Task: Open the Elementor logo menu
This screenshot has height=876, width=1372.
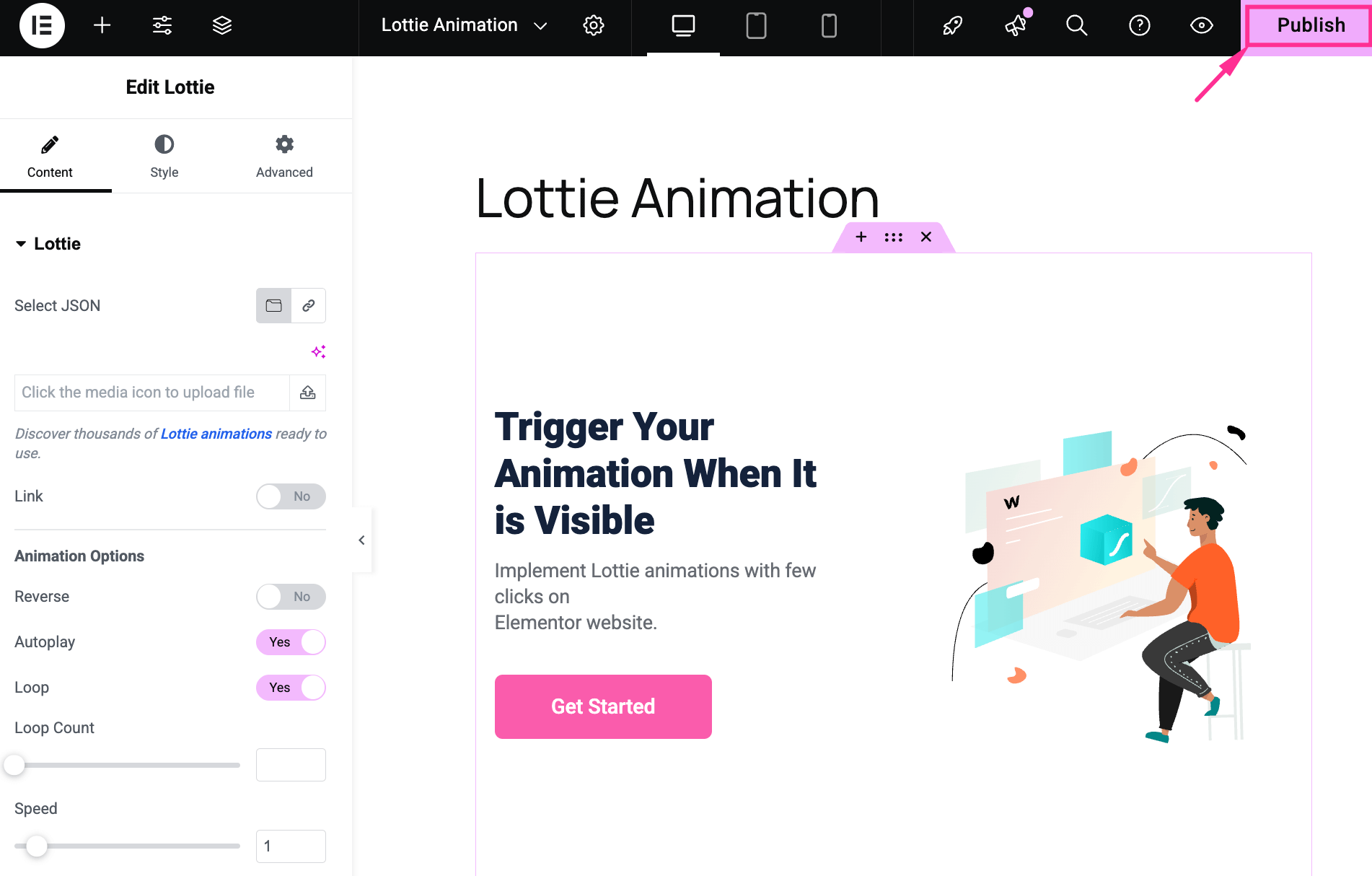Action: point(41,25)
